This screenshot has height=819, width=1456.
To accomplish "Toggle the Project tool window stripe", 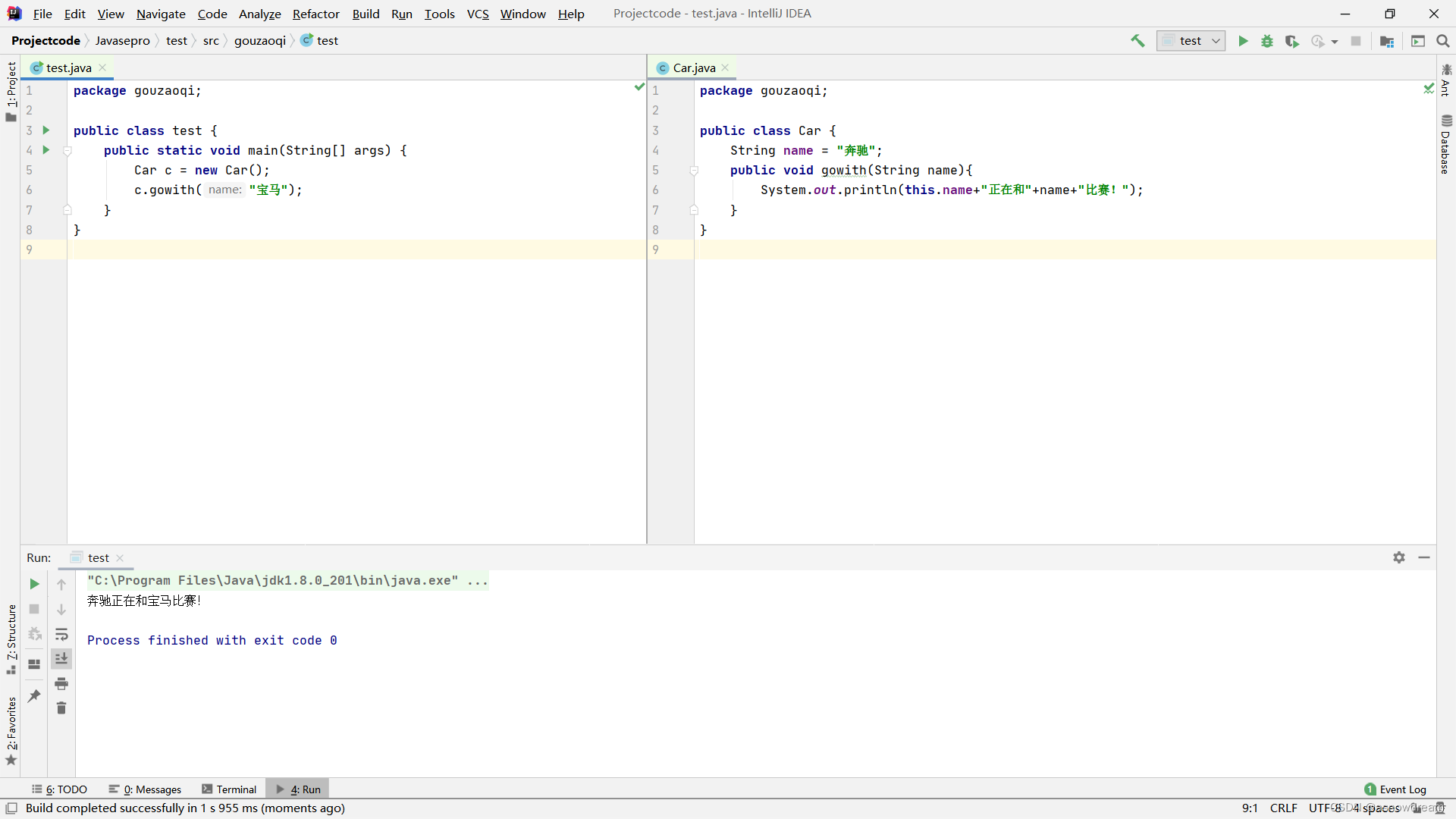I will pos(11,91).
